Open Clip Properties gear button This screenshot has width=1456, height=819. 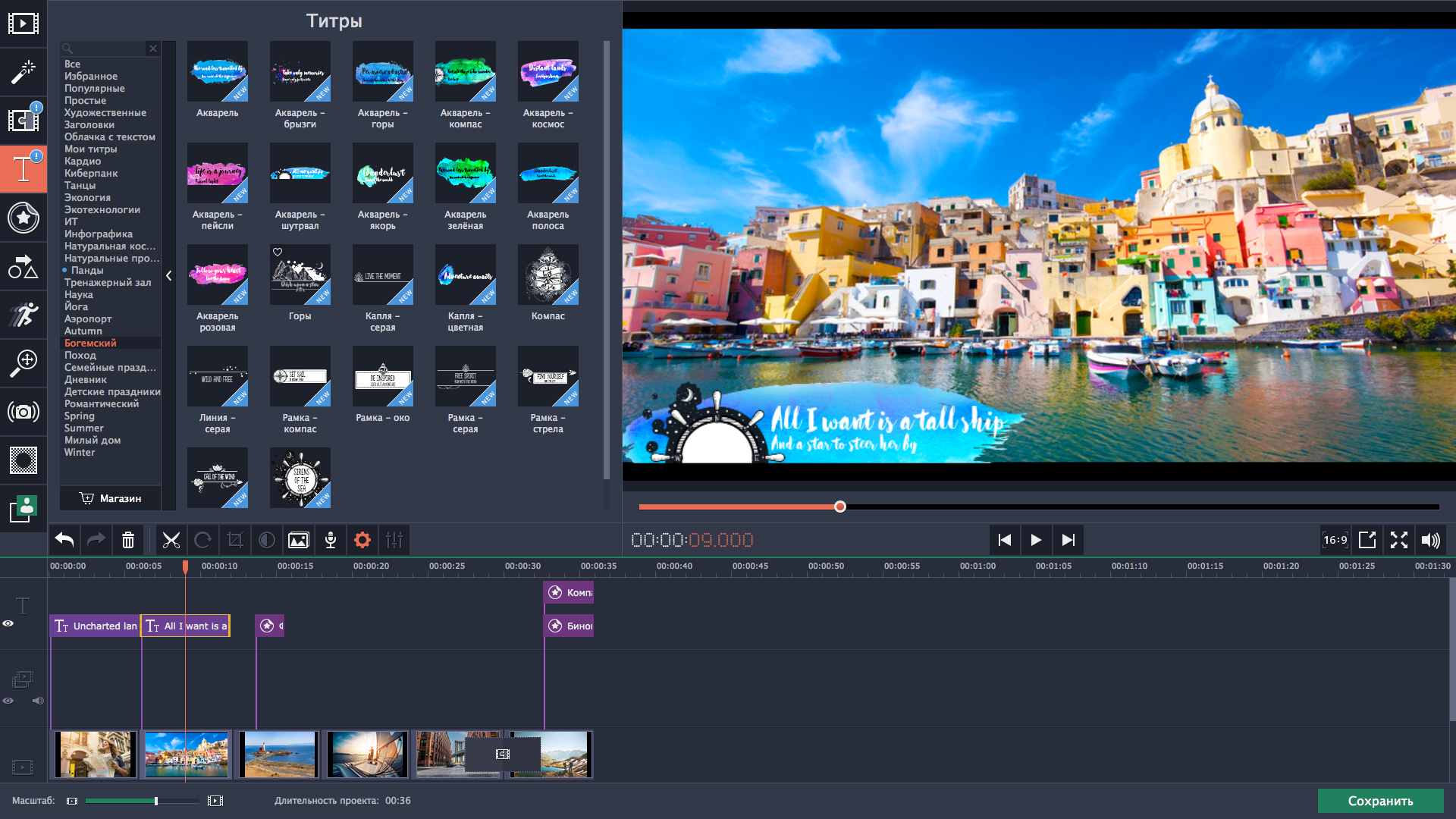pyautogui.click(x=362, y=540)
